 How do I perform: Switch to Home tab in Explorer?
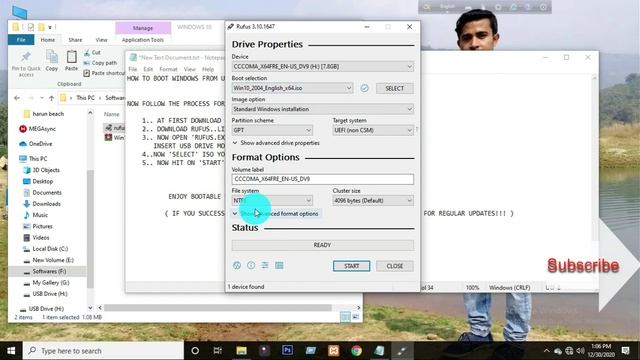click(x=48, y=40)
